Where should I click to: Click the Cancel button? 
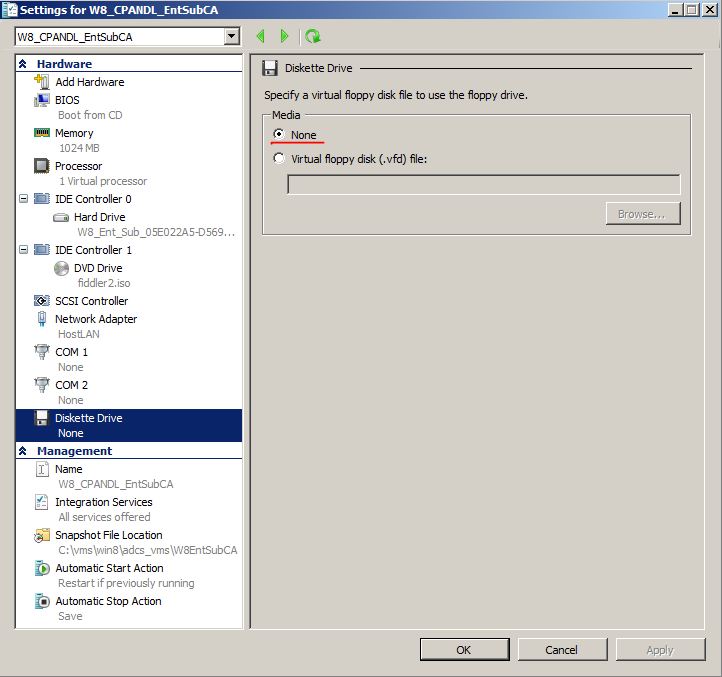[x=562, y=650]
